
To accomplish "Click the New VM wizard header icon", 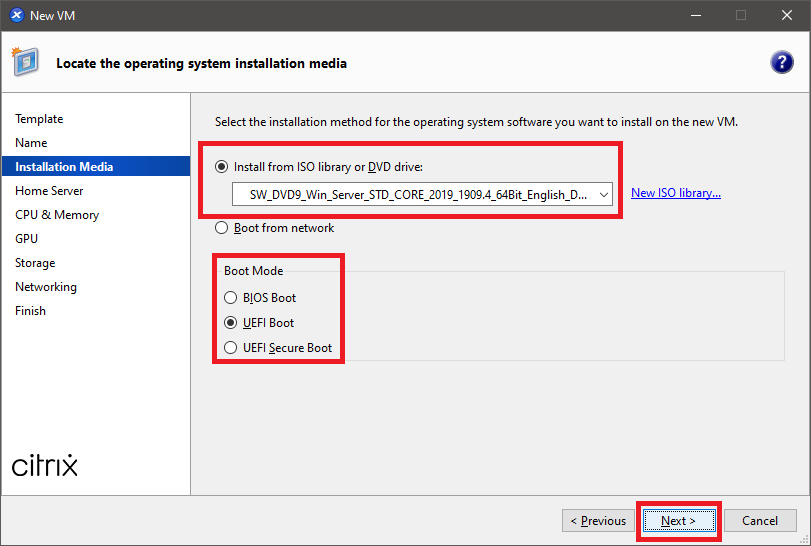I will pos(26,62).
